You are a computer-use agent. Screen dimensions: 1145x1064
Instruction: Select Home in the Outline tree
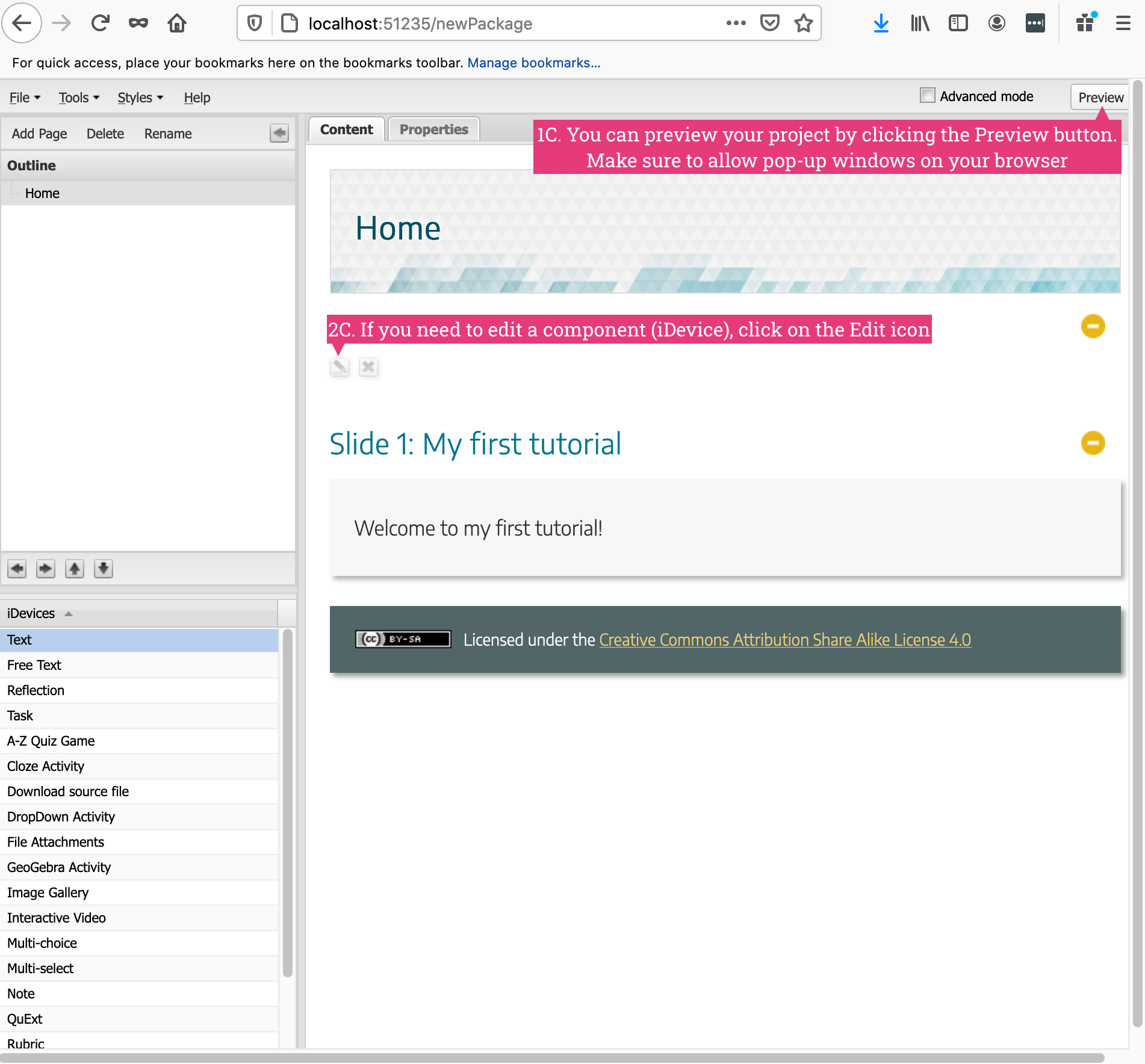(42, 193)
